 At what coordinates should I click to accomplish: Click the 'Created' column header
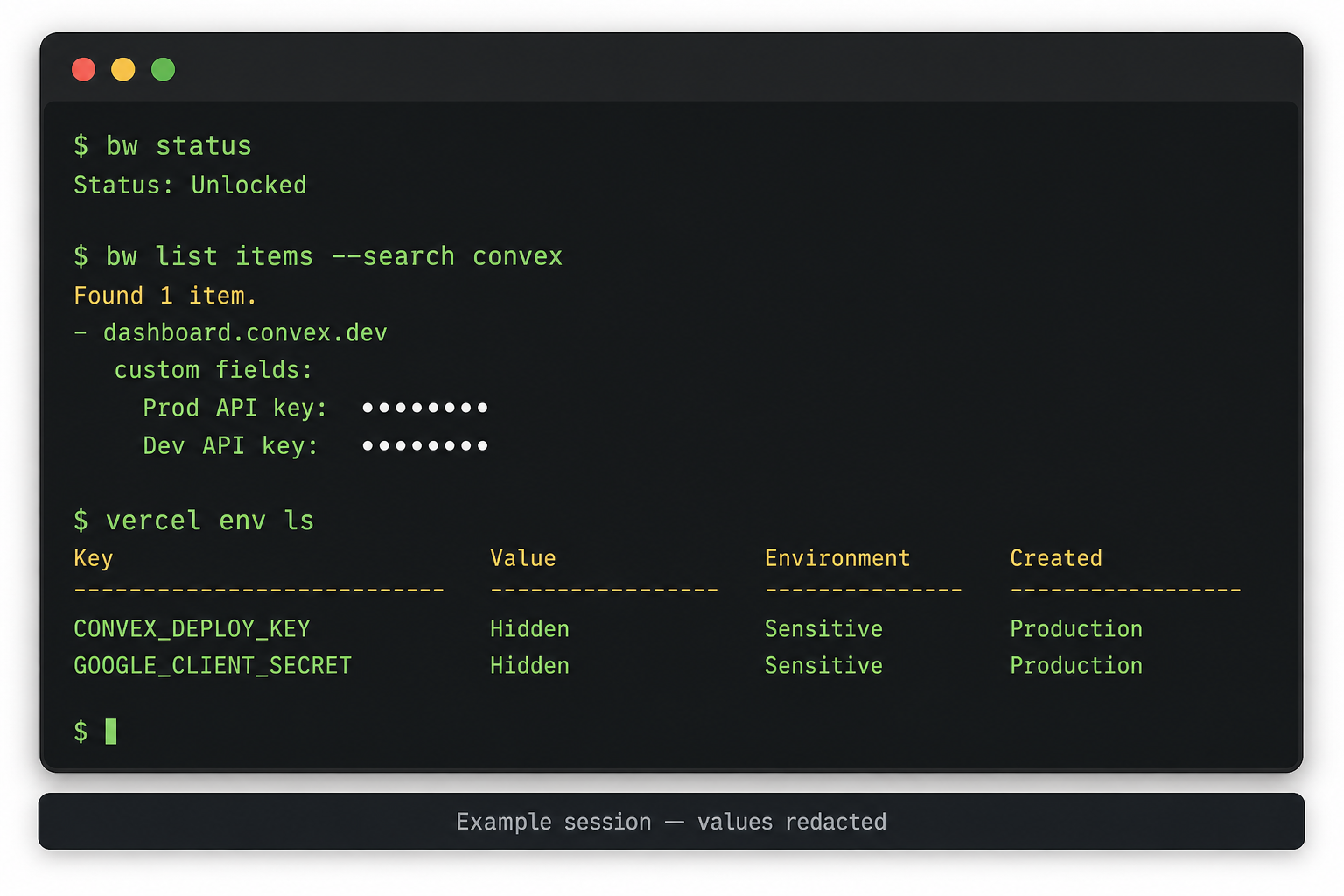click(x=1056, y=558)
